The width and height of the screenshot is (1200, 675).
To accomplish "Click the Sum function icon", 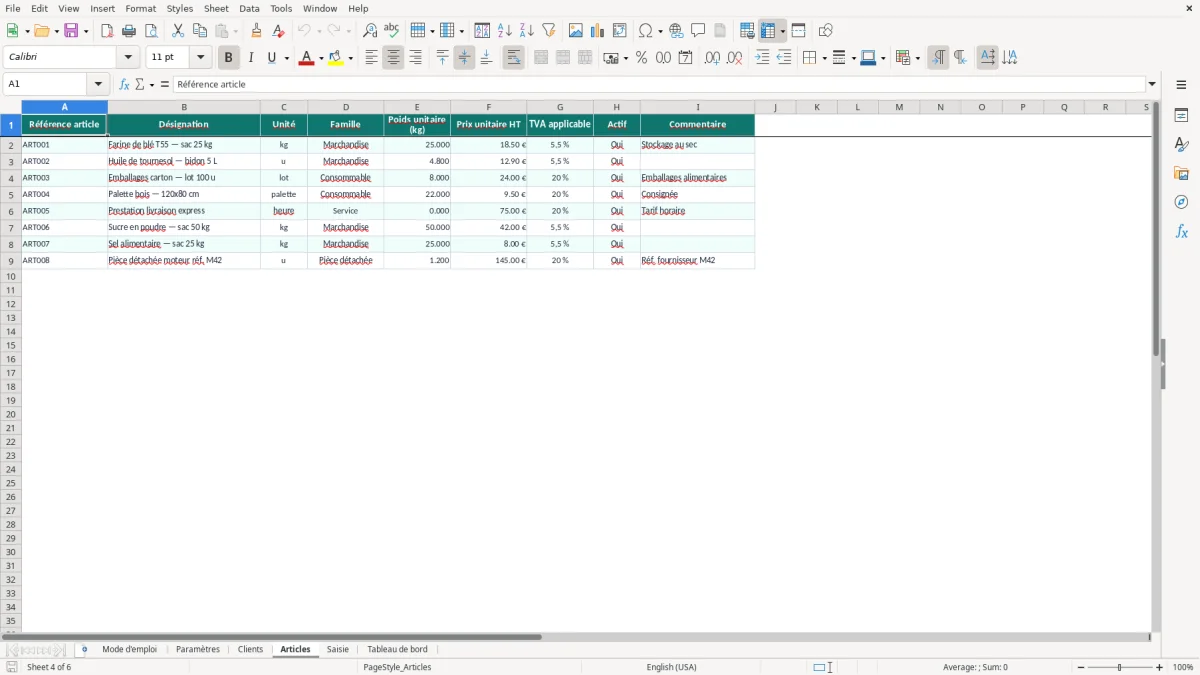I will 139,84.
